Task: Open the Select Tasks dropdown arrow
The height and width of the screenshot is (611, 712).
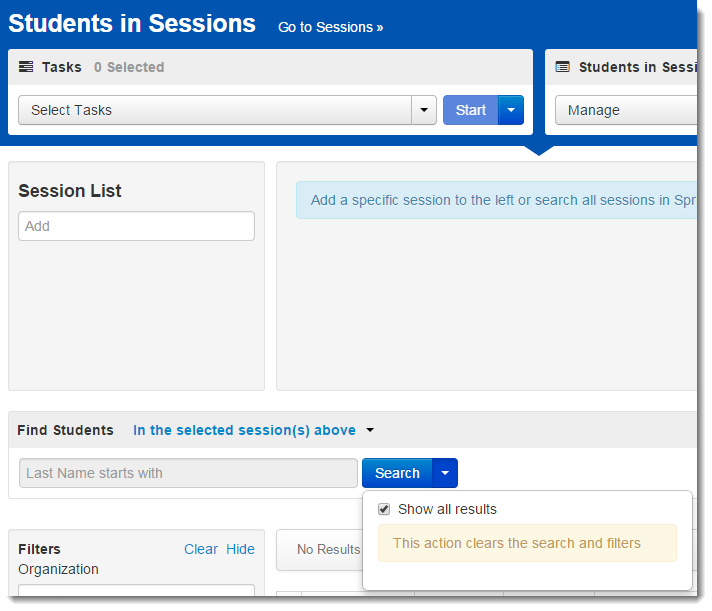Action: (x=424, y=110)
